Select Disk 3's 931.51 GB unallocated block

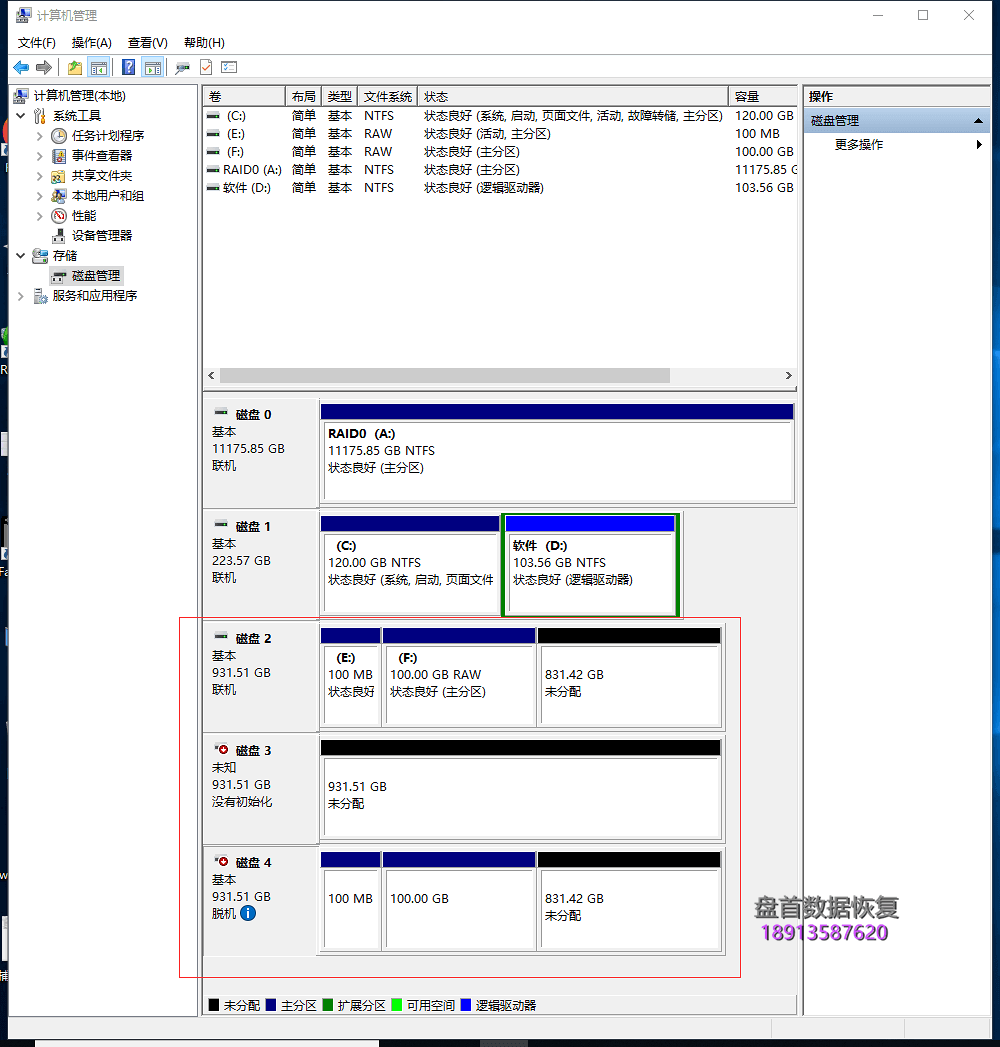[x=521, y=789]
